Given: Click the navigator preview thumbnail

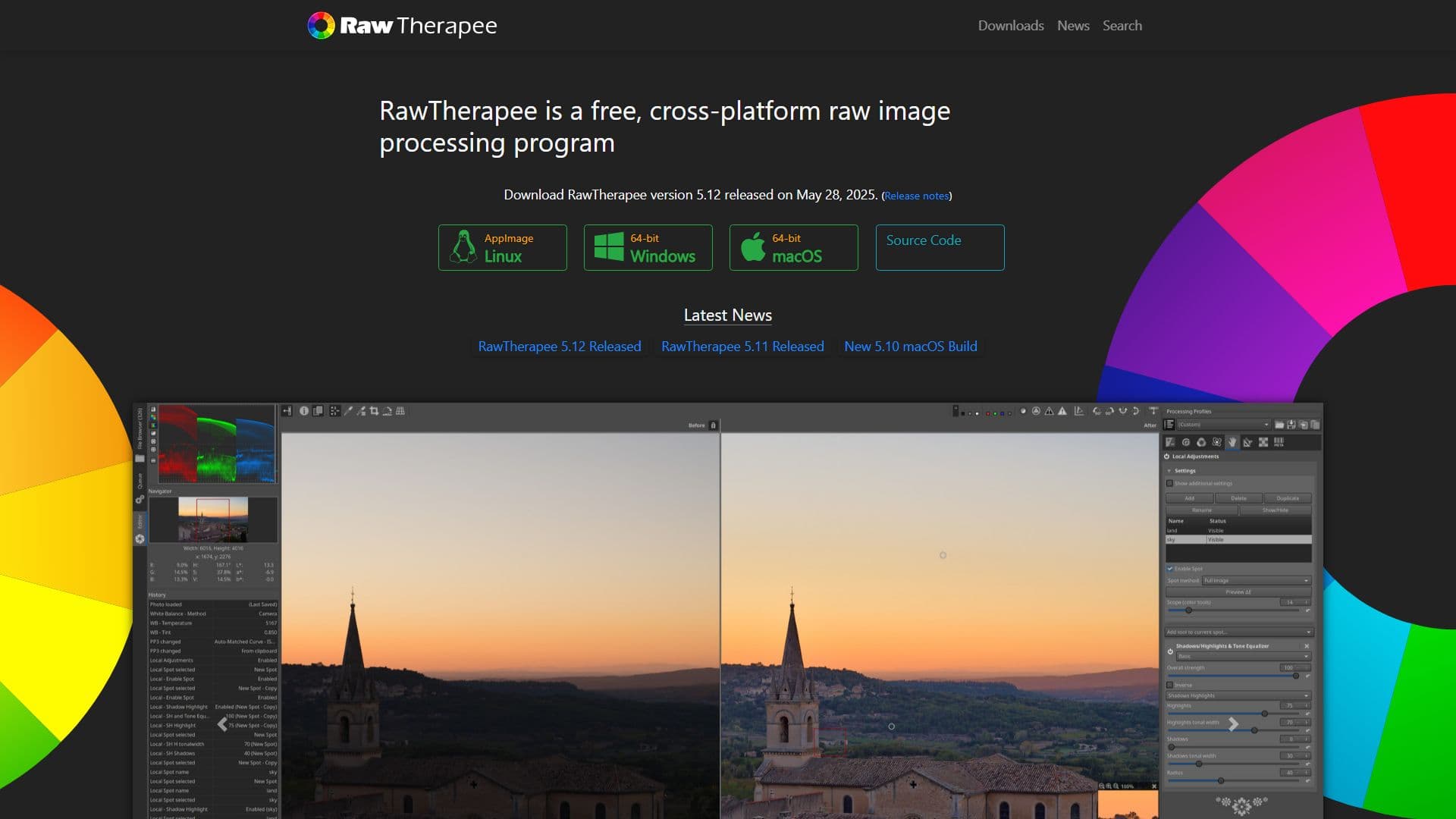Looking at the screenshot, I should (212, 519).
